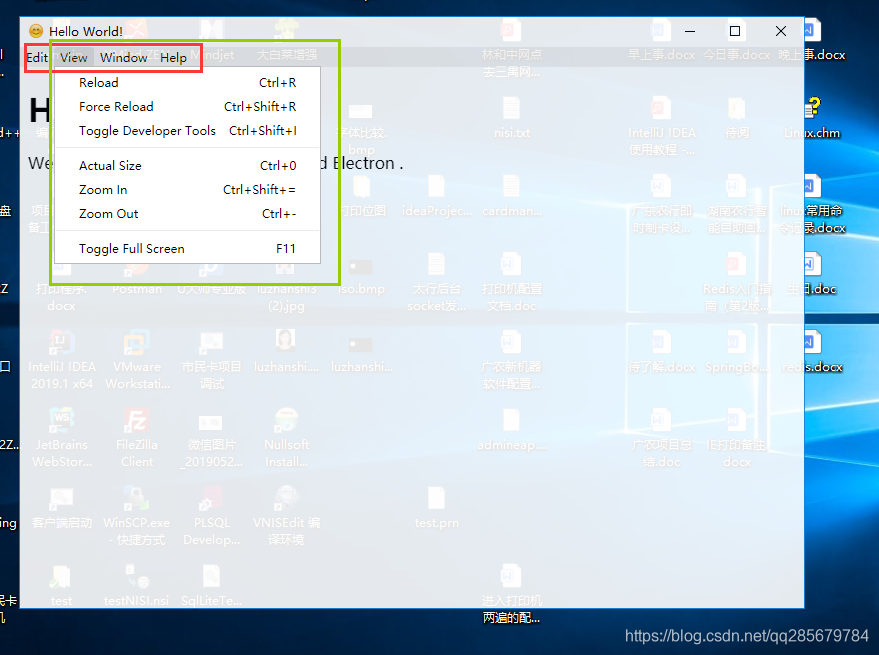Image resolution: width=879 pixels, height=655 pixels.
Task: Select the SqlLiteTe desktop icon
Action: (x=211, y=585)
